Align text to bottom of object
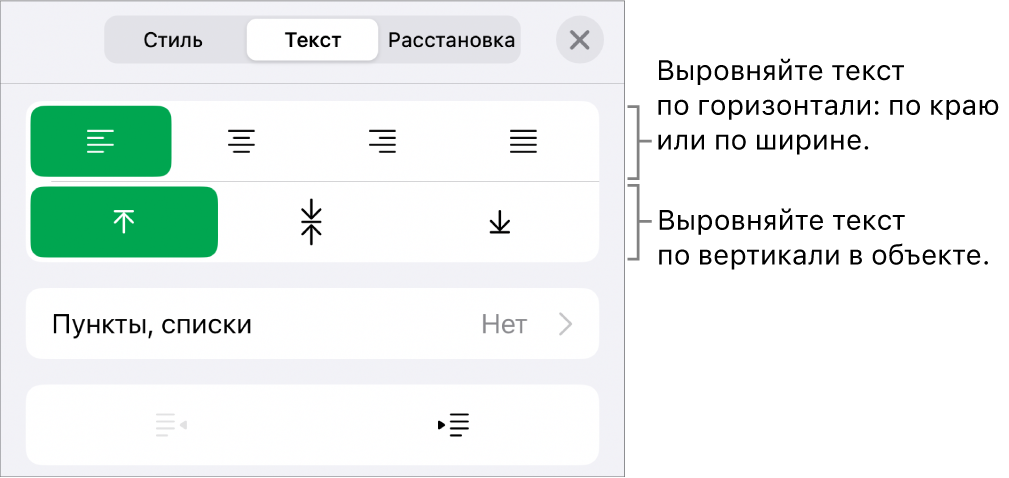 coord(499,222)
